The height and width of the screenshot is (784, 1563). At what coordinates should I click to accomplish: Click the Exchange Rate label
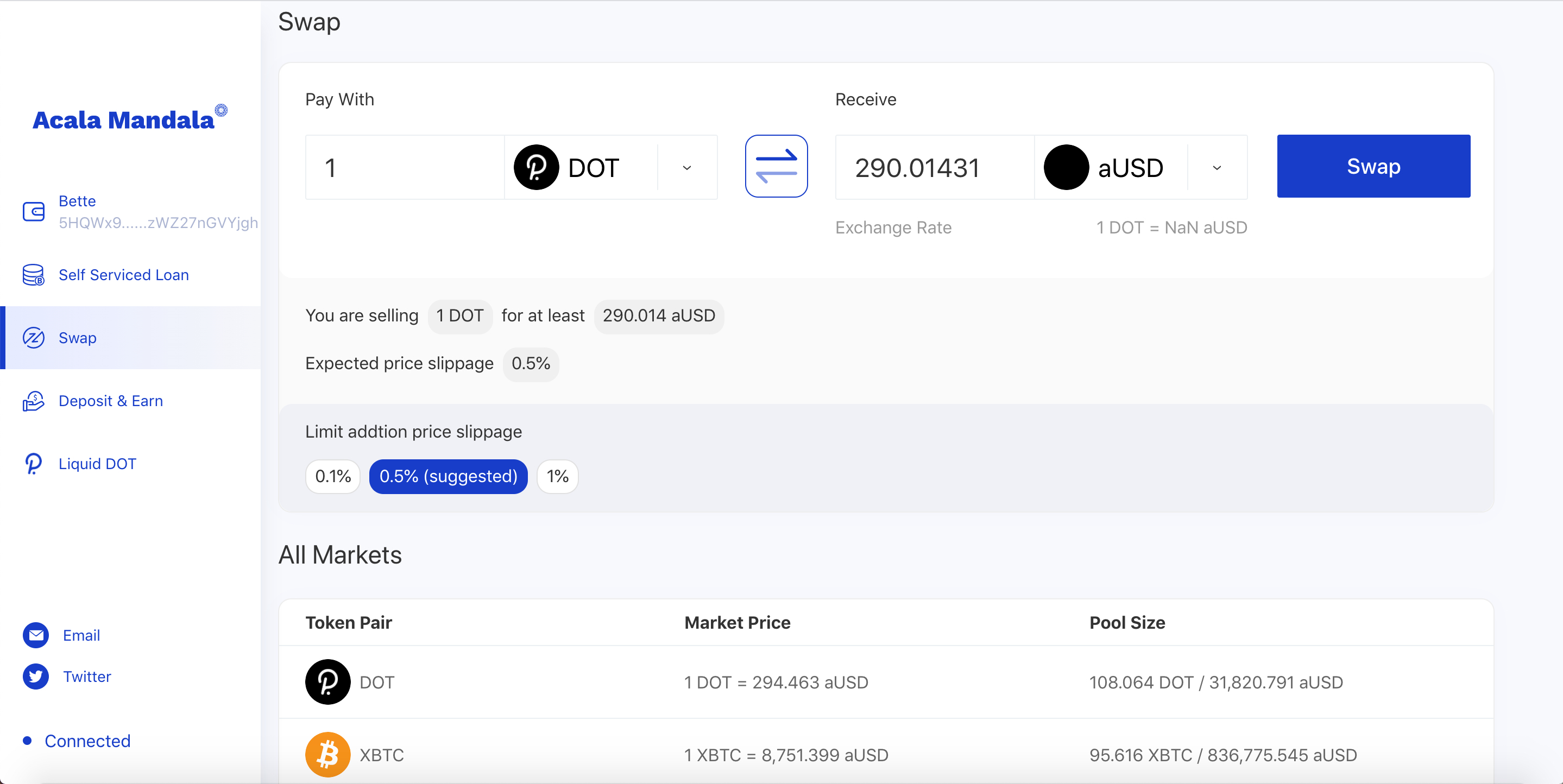pos(893,227)
